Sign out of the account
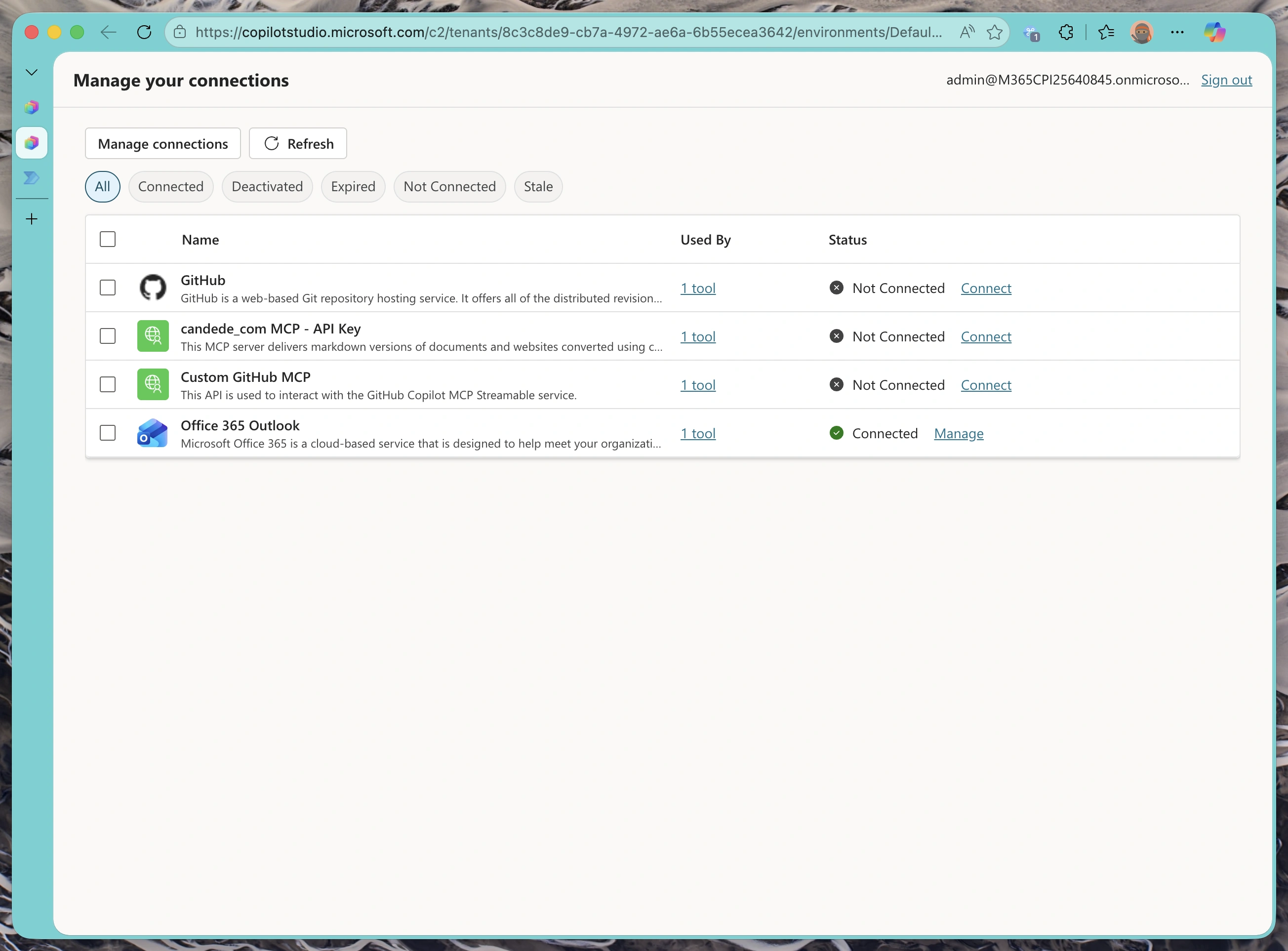The image size is (1288, 951). 1226,80
